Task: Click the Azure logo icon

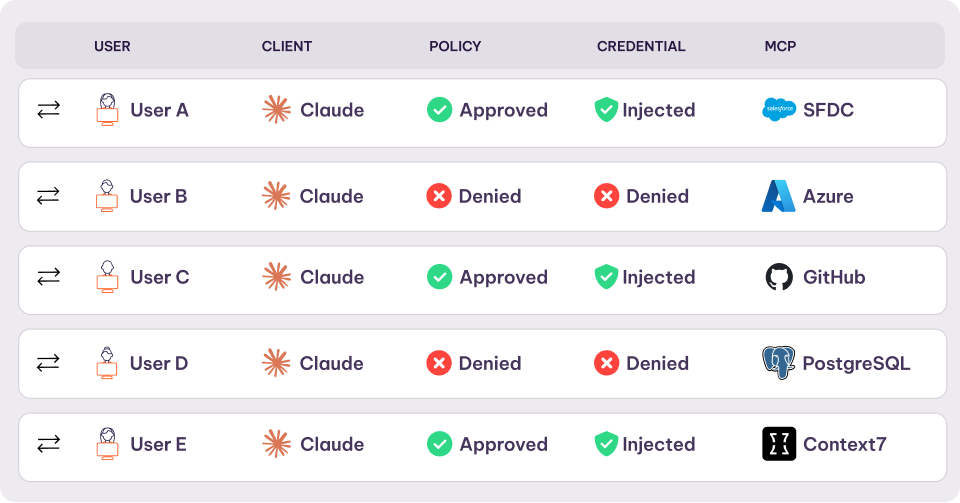Action: pos(778,196)
